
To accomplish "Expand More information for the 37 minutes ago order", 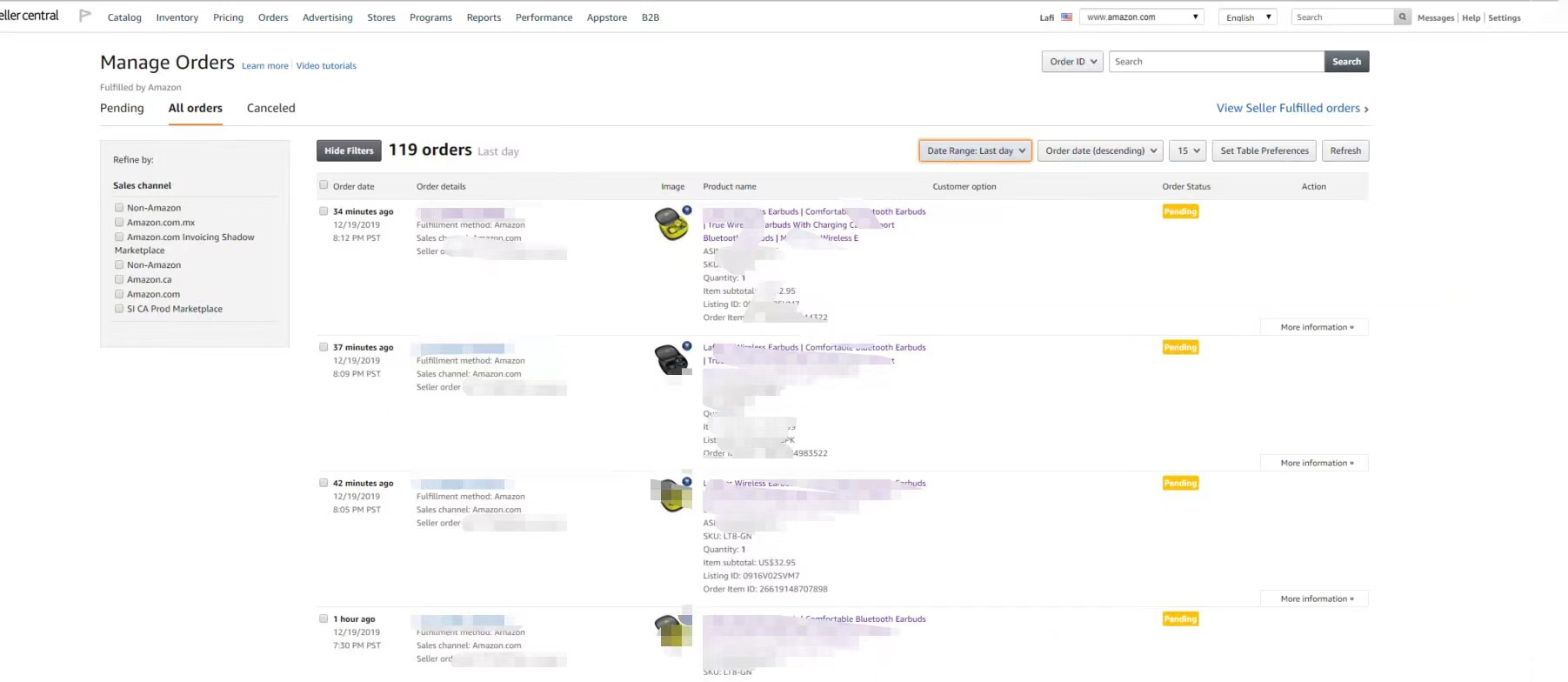I will [1315, 463].
